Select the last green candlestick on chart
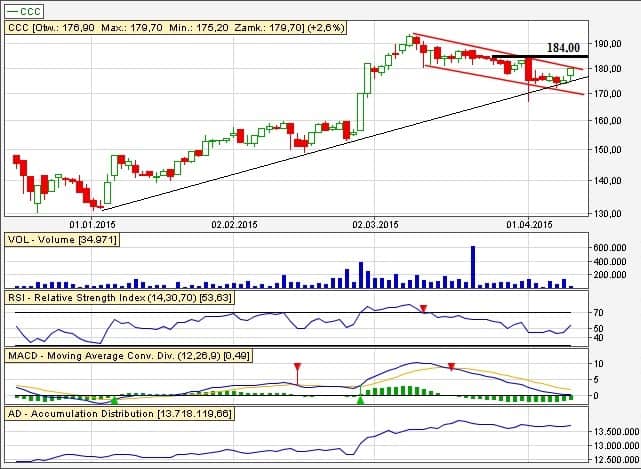 (x=571, y=72)
